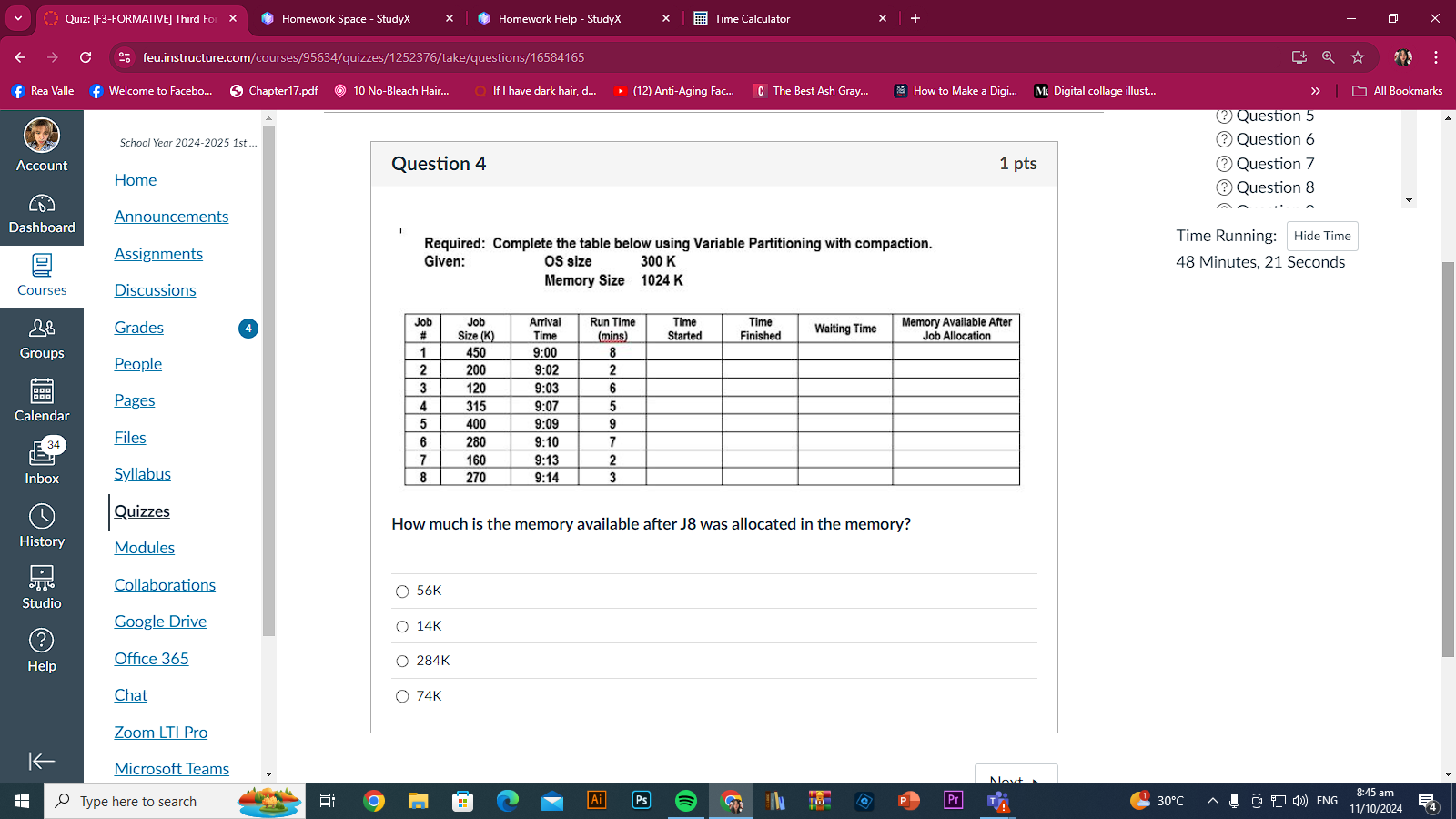Click the install/cast screen icon in address bar
The image size is (1456, 819).
tap(1299, 57)
